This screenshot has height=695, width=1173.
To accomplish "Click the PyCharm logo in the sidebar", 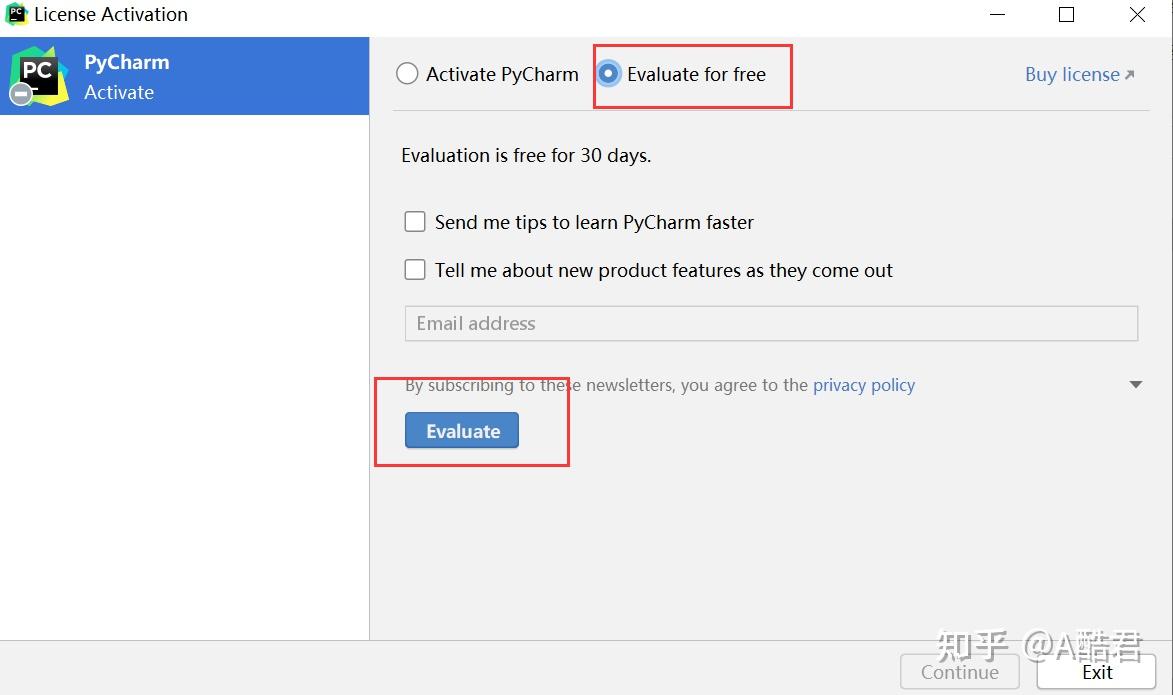I will coord(38,73).
